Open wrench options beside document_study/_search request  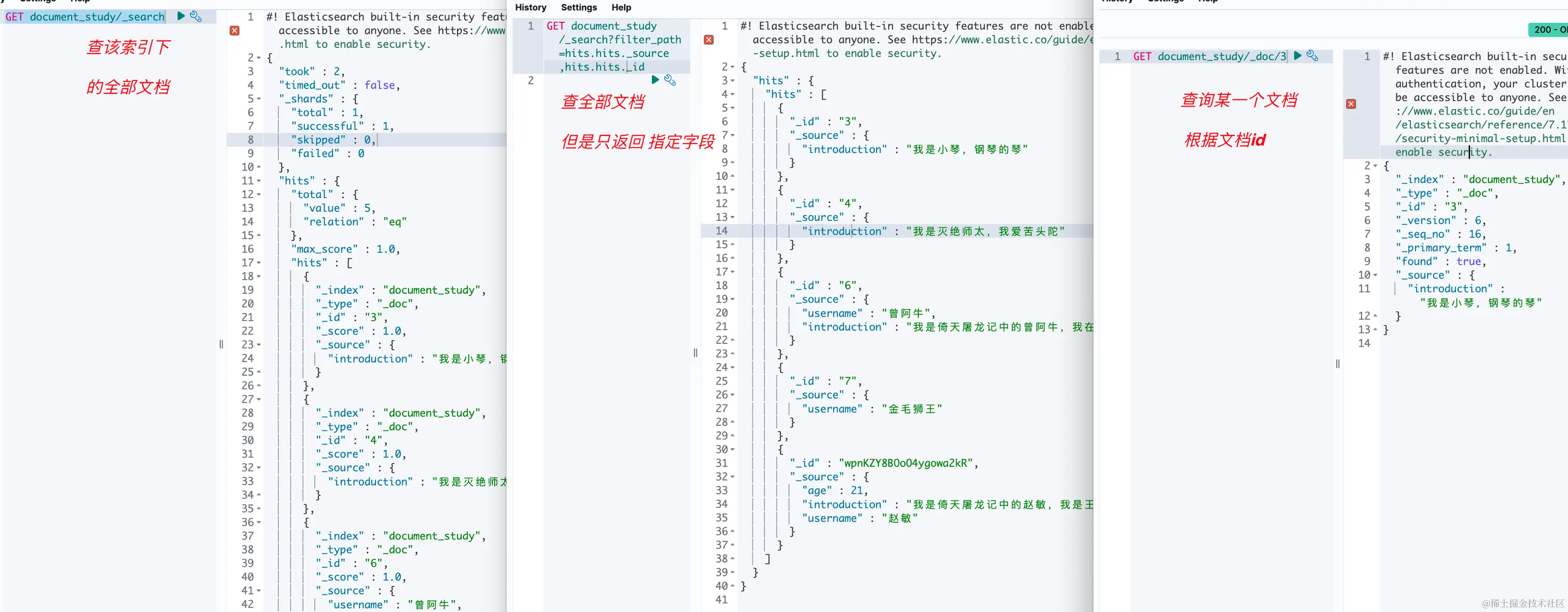point(195,17)
